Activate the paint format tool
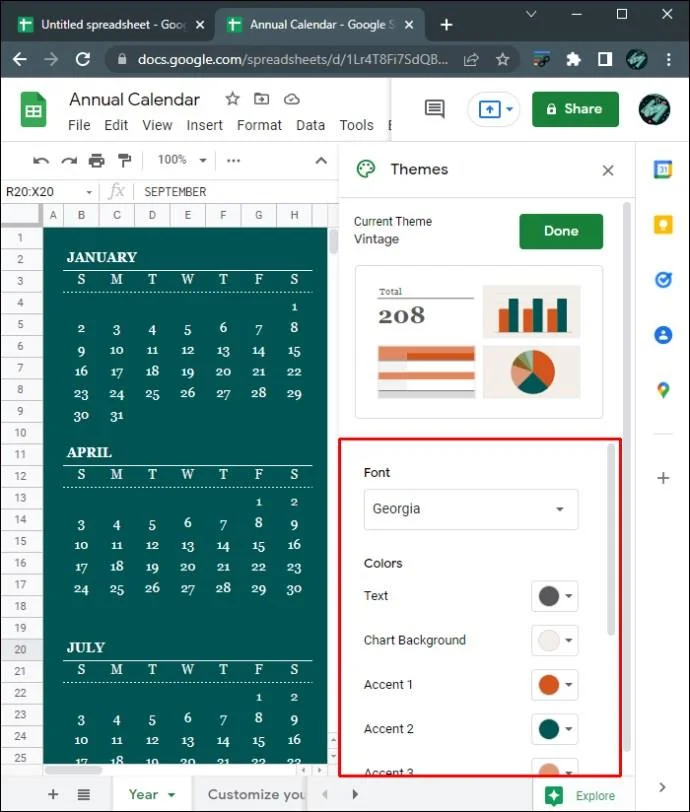The height and width of the screenshot is (812, 690). click(124, 161)
